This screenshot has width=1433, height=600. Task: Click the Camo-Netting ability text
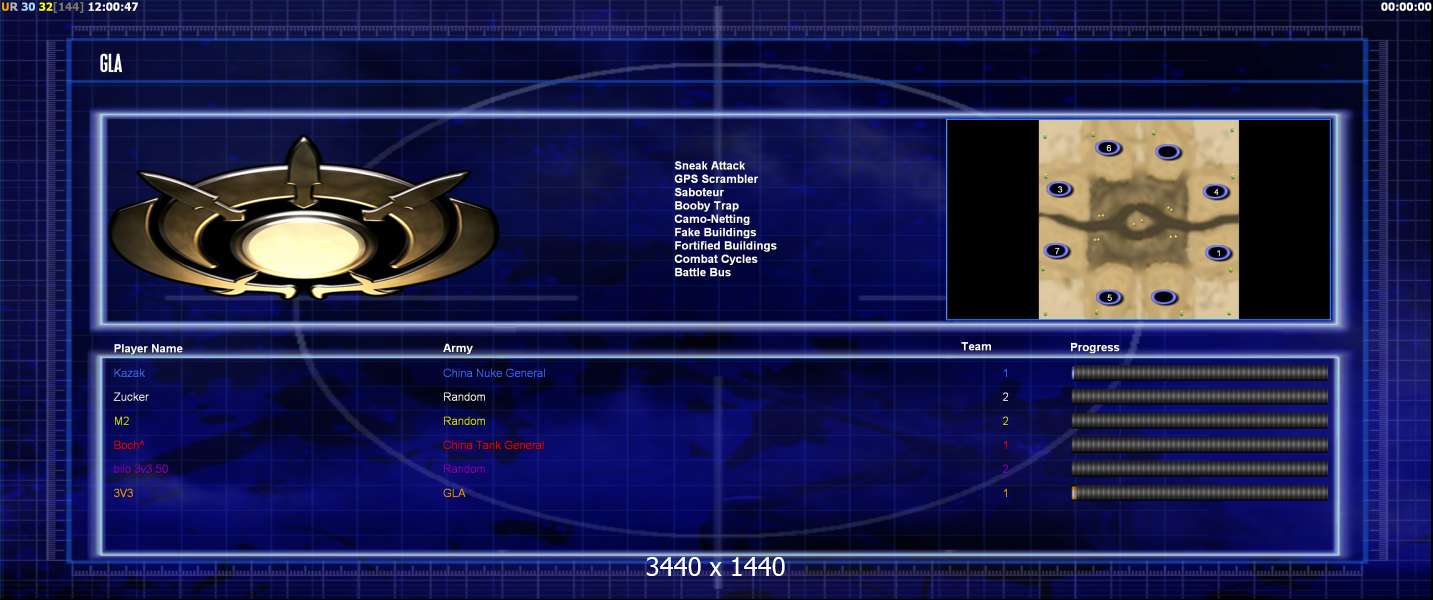pos(712,219)
